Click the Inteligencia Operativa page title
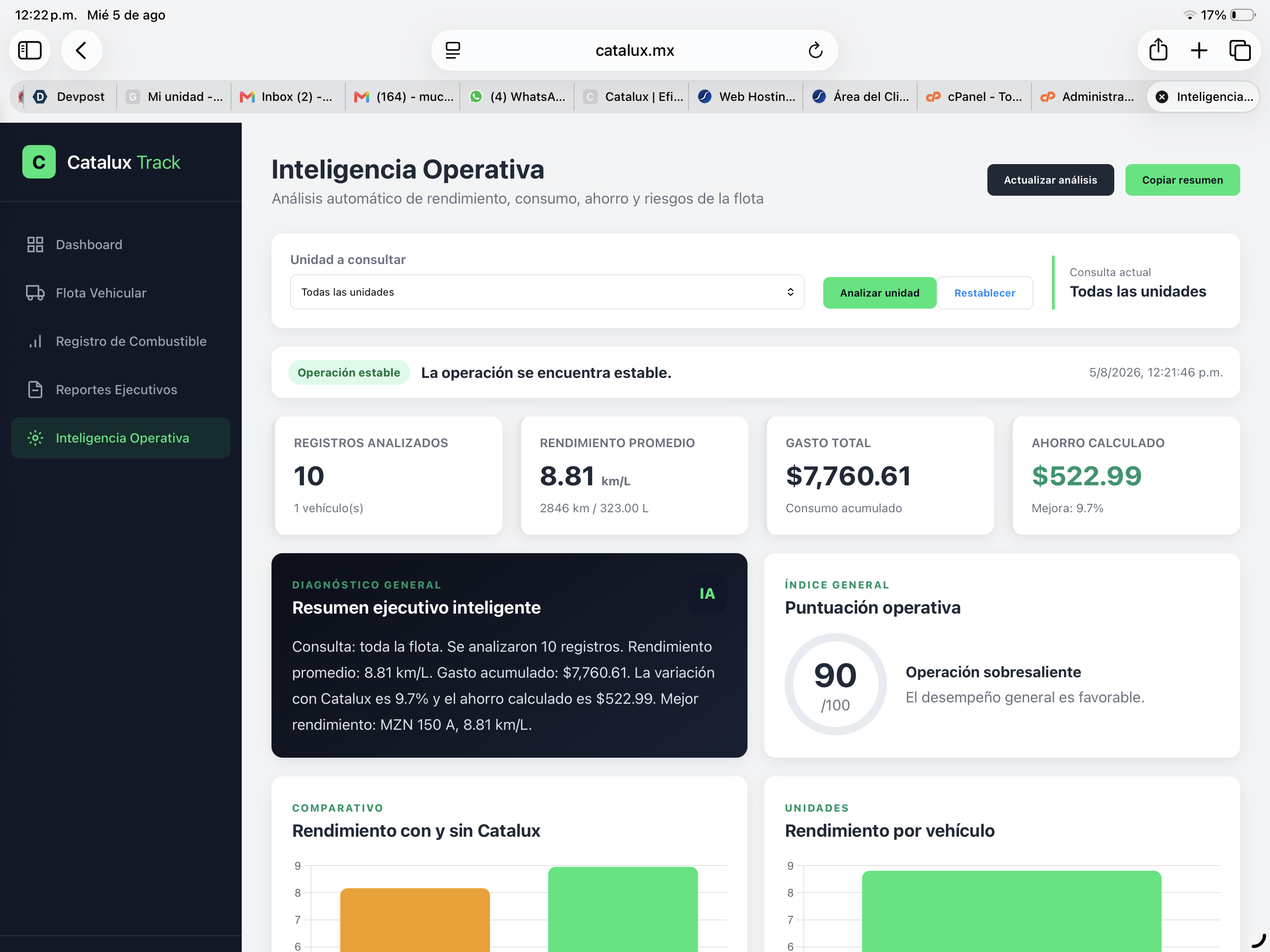The image size is (1270, 952). pyautogui.click(x=408, y=169)
